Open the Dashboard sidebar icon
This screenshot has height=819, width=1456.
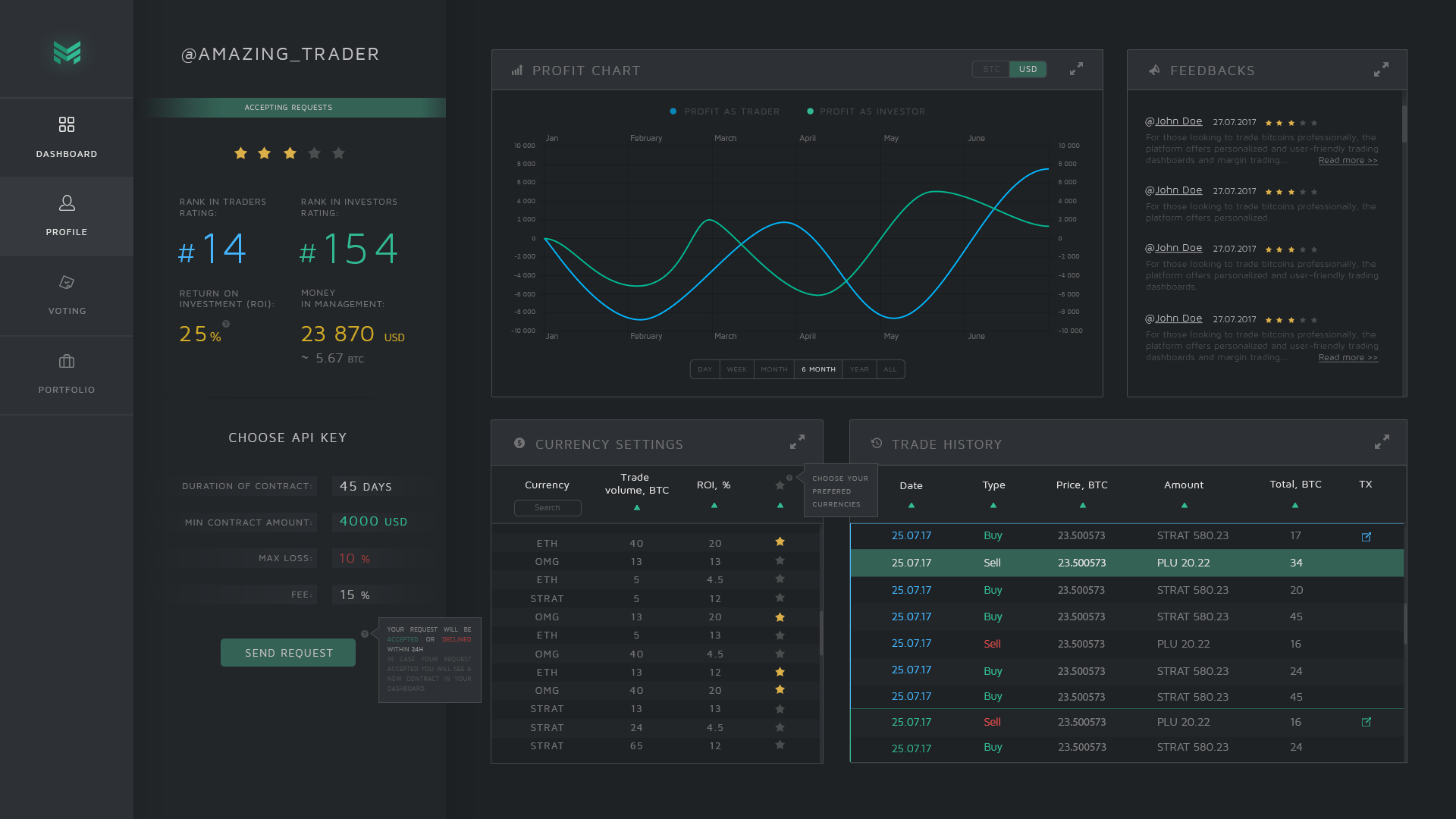67,124
